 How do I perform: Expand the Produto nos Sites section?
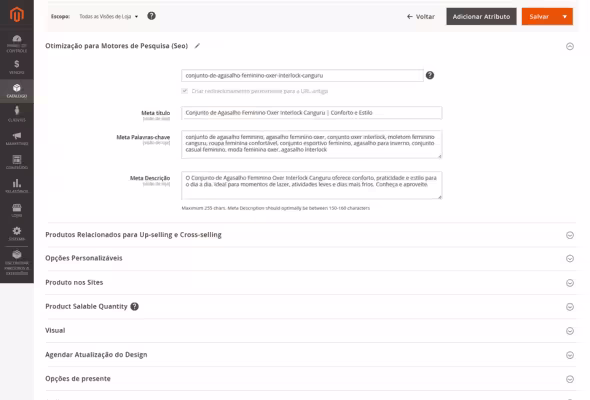coord(570,283)
